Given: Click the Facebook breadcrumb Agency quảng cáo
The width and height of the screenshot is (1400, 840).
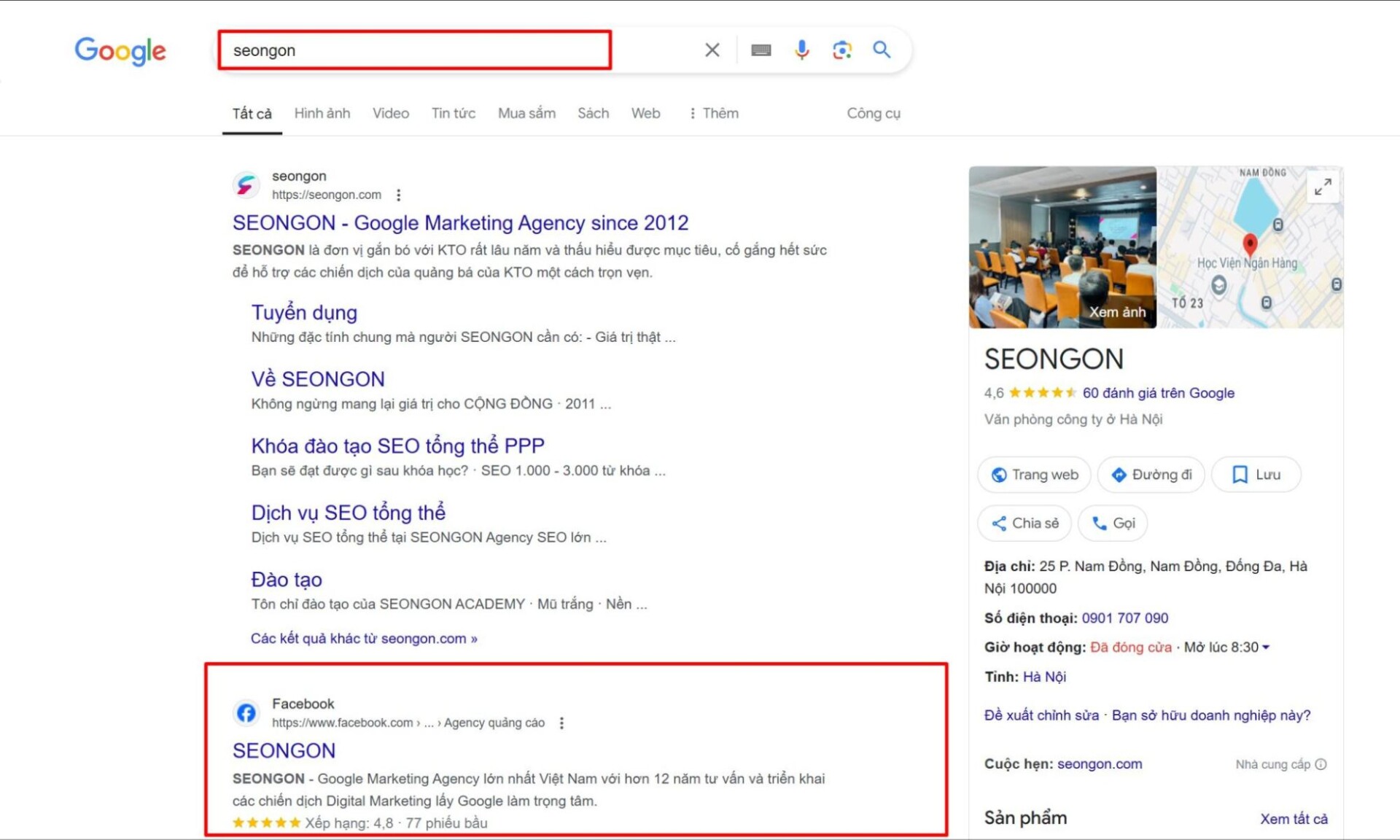Looking at the screenshot, I should 494,723.
